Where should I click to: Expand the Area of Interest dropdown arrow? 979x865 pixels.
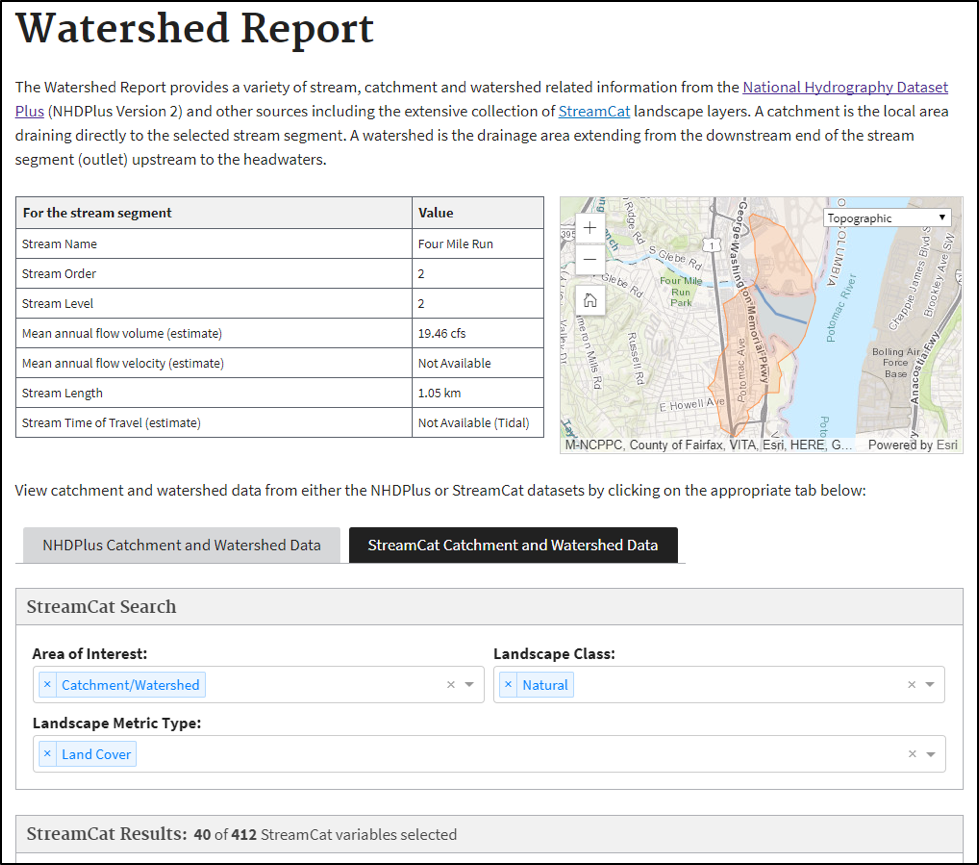(x=470, y=685)
